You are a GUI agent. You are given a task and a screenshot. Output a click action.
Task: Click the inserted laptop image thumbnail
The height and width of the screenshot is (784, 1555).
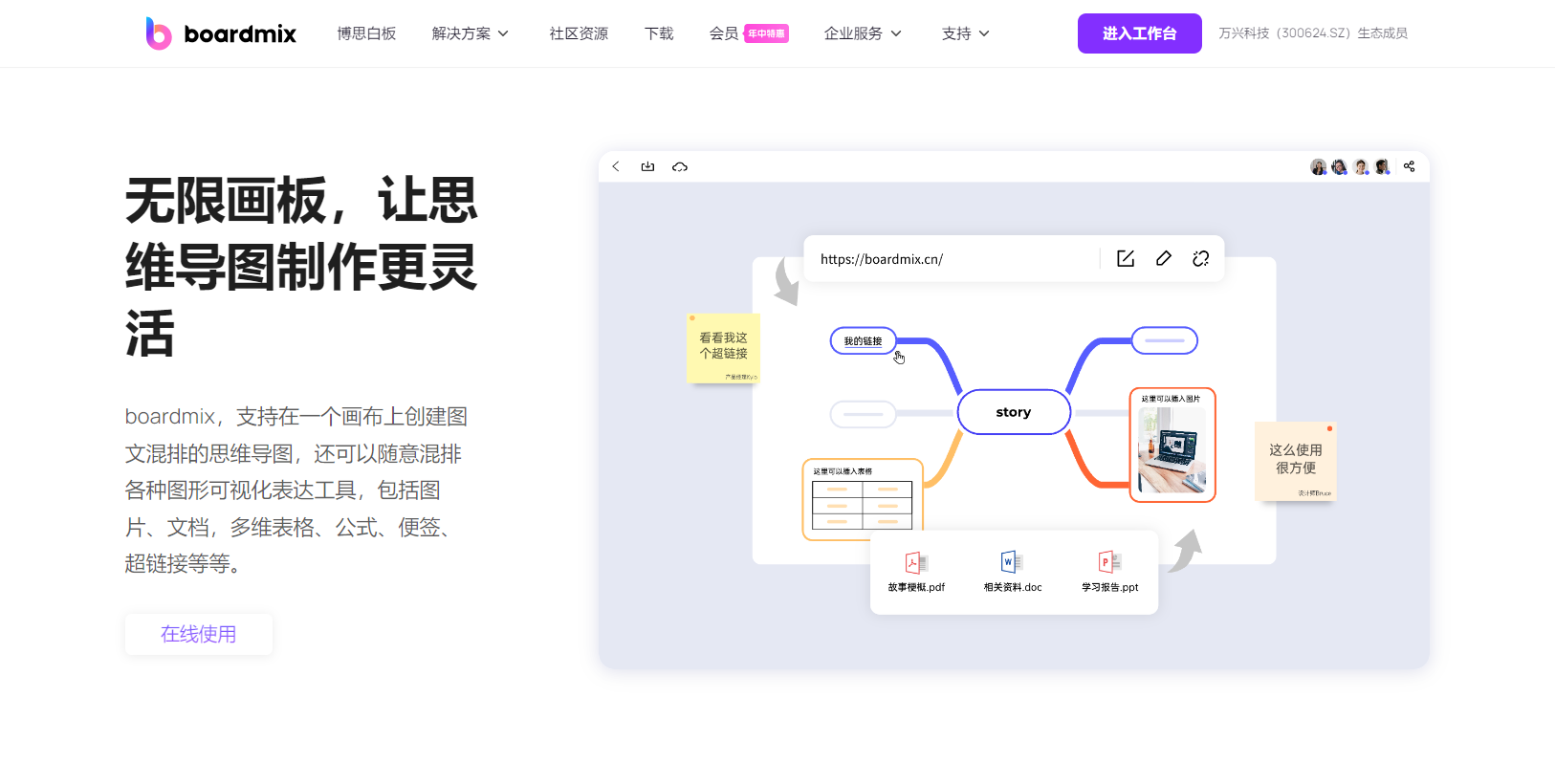[x=1172, y=450]
